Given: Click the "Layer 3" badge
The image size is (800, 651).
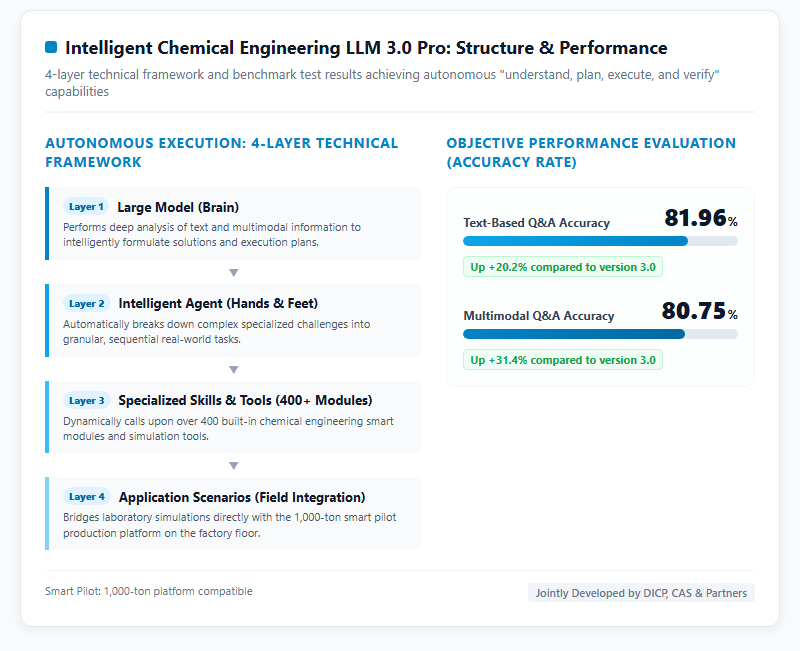Looking at the screenshot, I should click(86, 400).
